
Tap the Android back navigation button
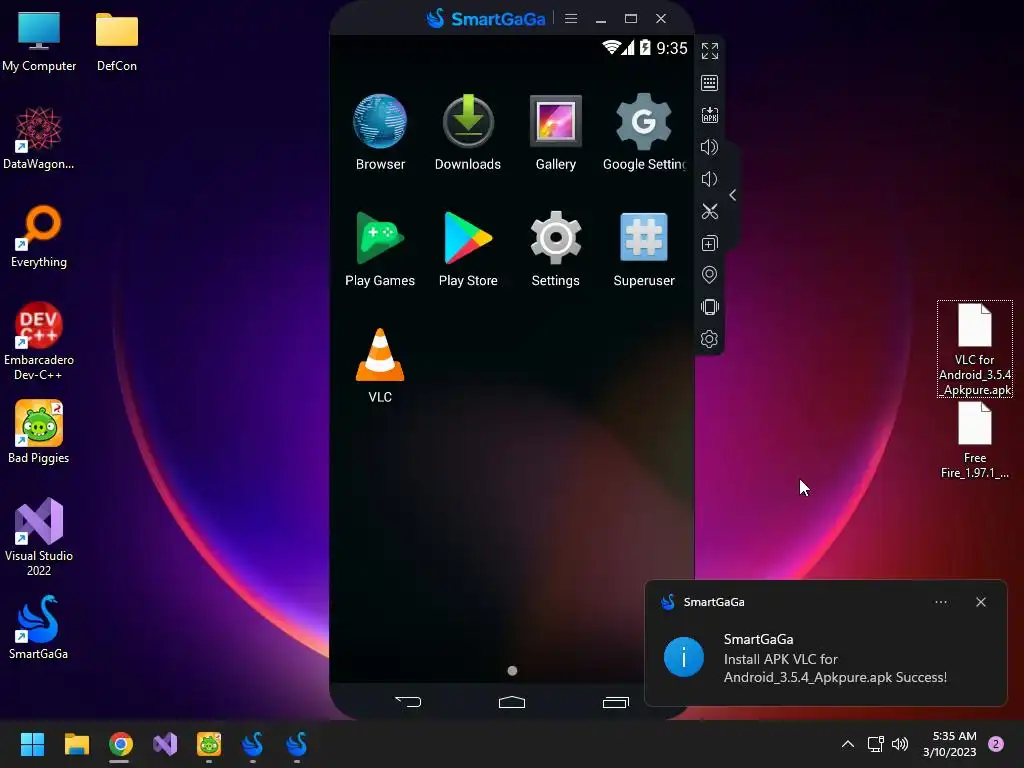click(x=409, y=702)
